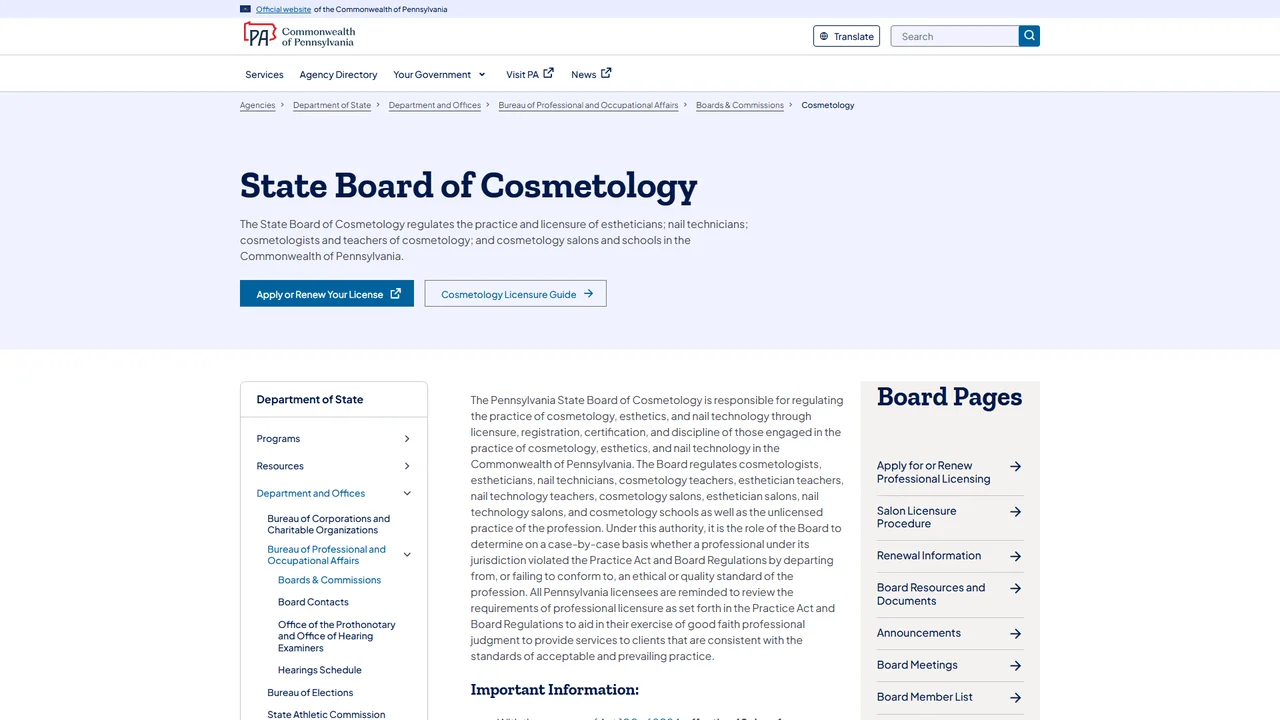This screenshot has height=720, width=1280.
Task: Open the Agency Directory menu item
Action: (x=338, y=74)
